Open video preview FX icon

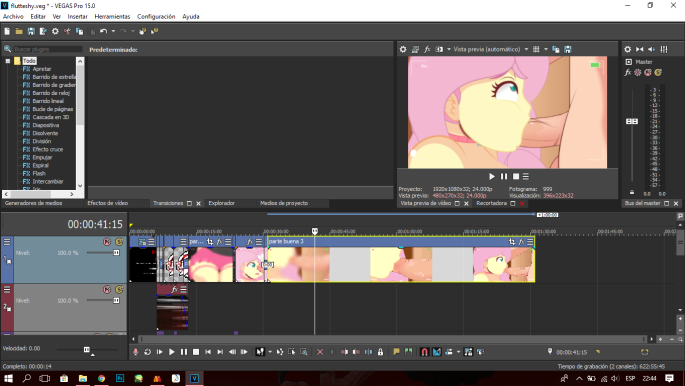427,49
